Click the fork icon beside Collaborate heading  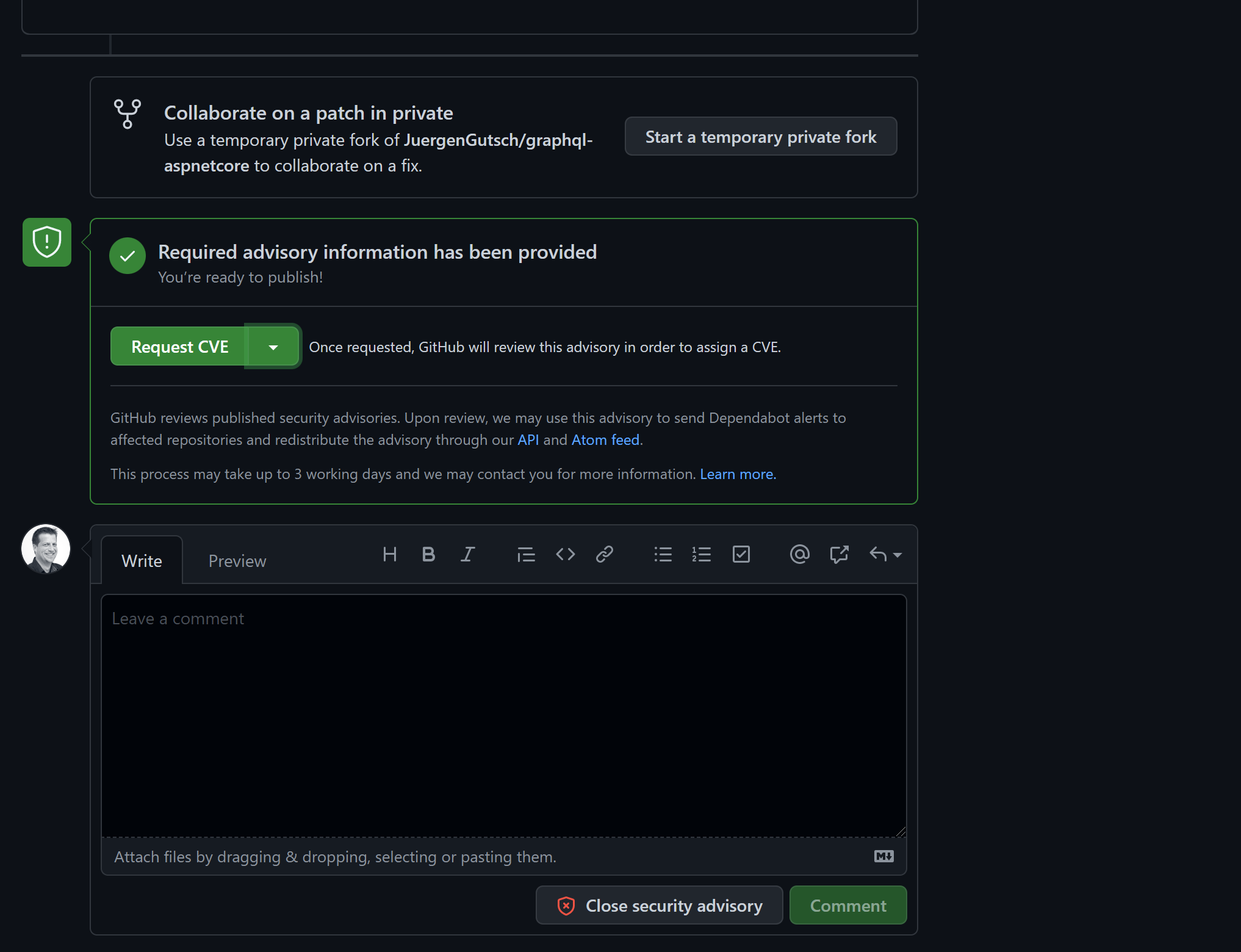pyautogui.click(x=128, y=114)
